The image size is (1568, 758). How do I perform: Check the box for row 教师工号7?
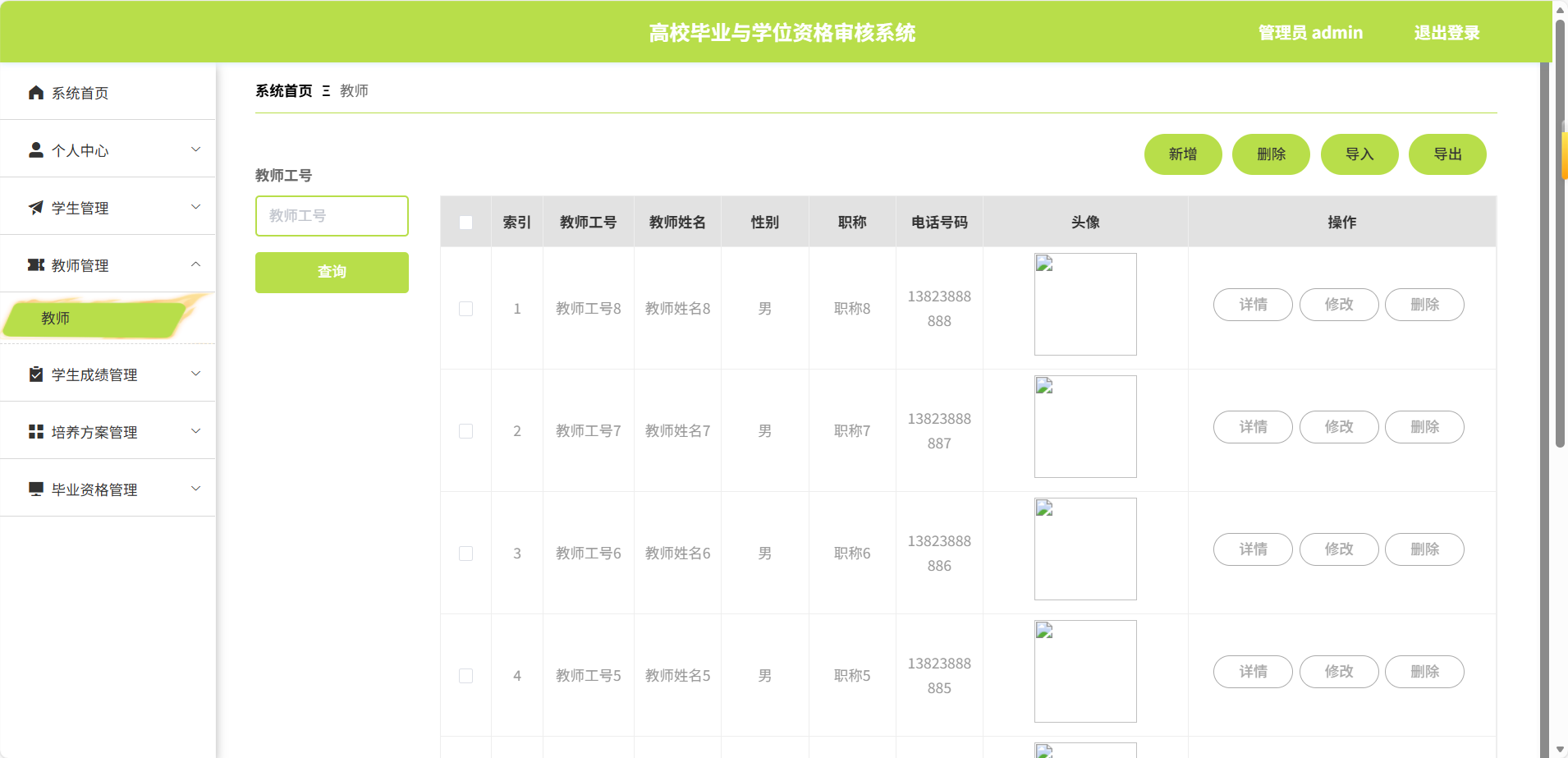(x=465, y=431)
